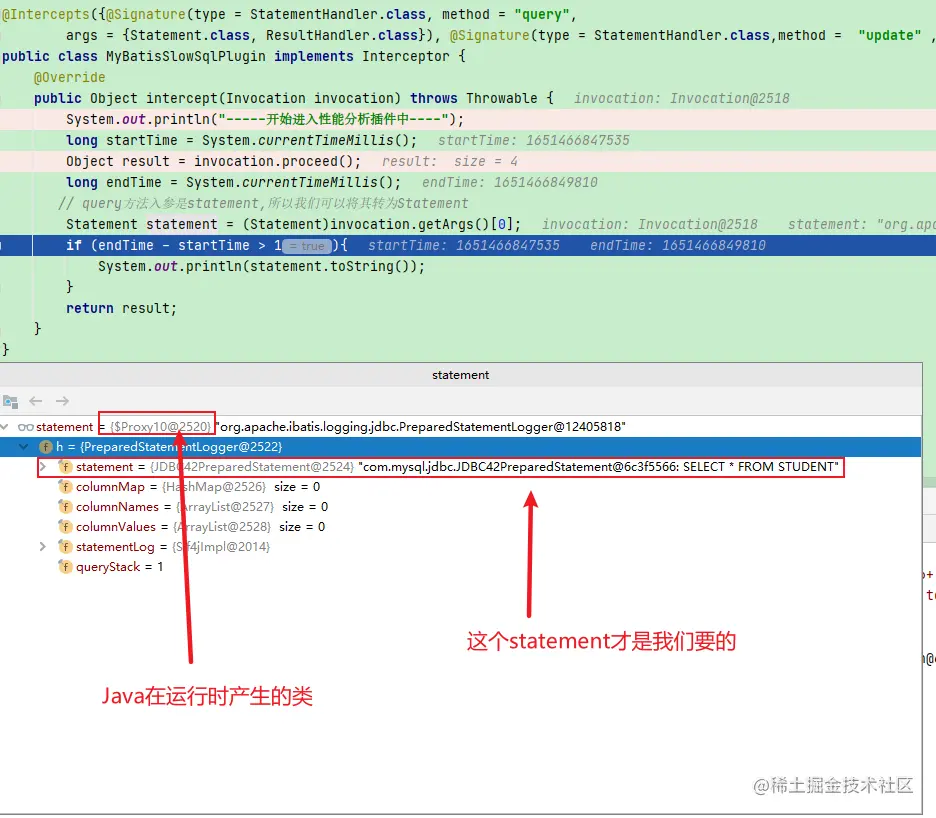The image size is (936, 818).
Task: Click the back arrow in statement popup
Action: (36, 401)
